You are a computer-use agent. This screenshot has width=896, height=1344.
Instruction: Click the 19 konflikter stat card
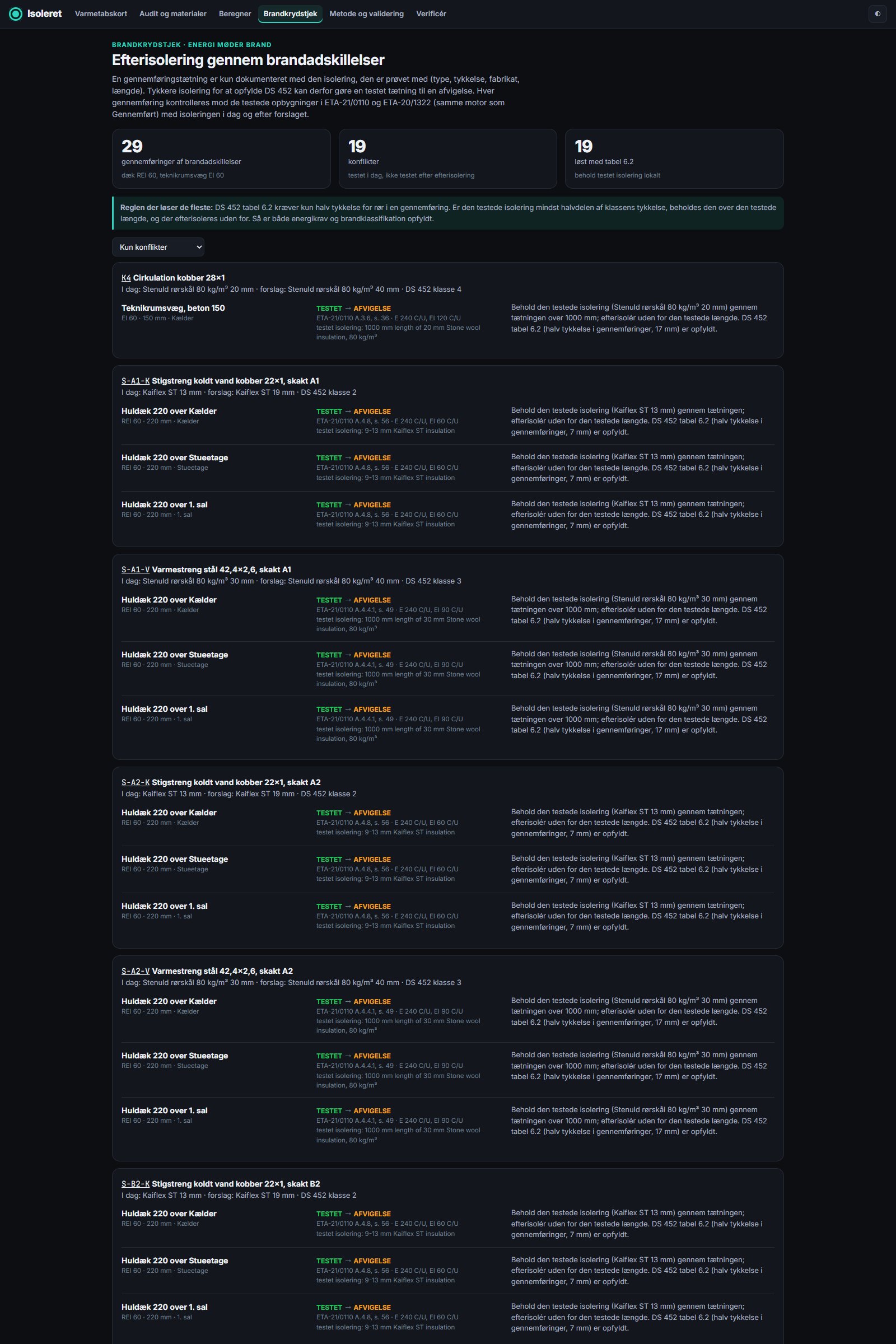click(x=447, y=158)
